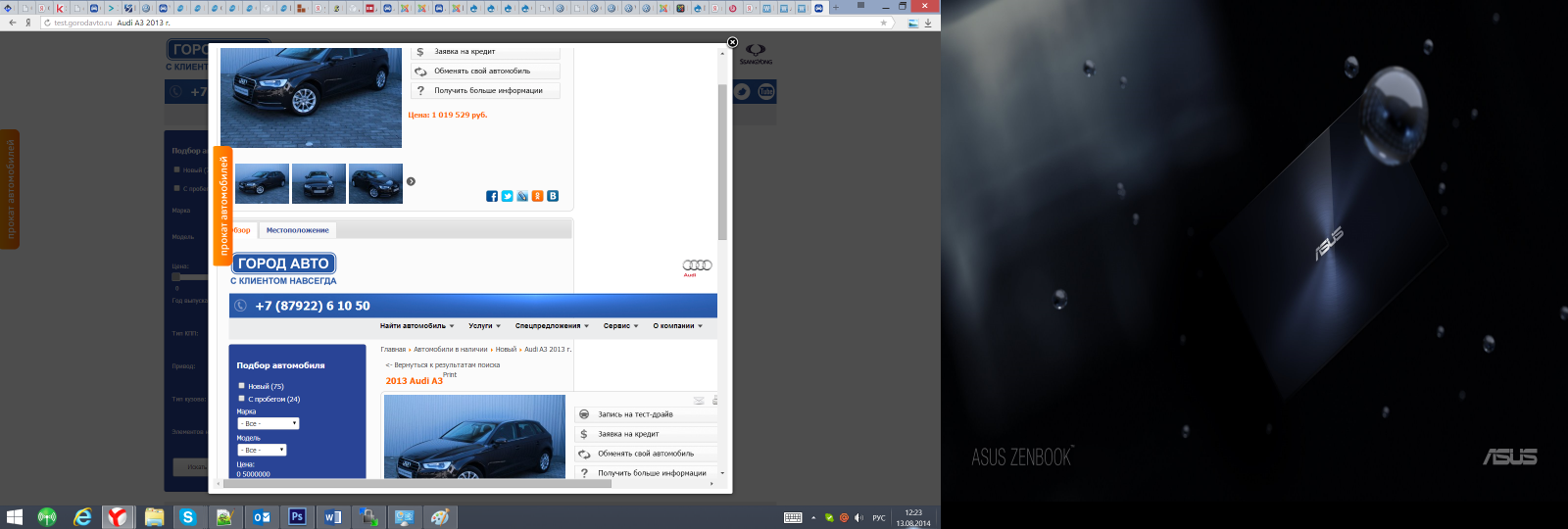Click first car thumbnail

262,183
